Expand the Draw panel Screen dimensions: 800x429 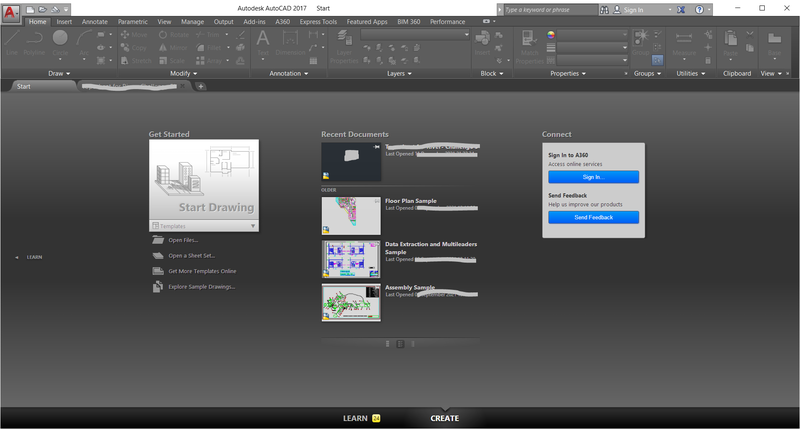click(59, 73)
